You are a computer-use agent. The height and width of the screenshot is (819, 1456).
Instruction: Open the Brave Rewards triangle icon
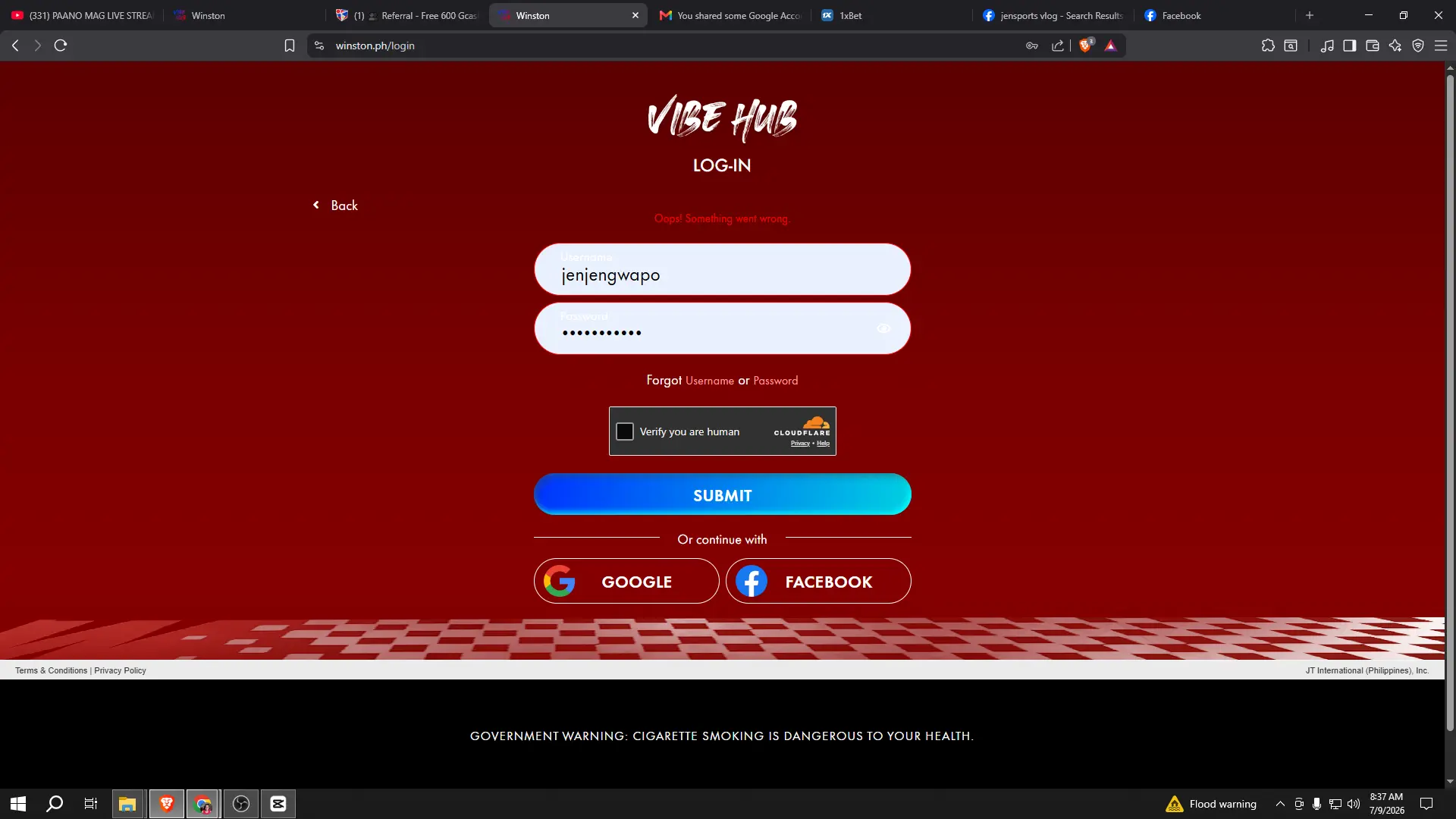click(1111, 45)
